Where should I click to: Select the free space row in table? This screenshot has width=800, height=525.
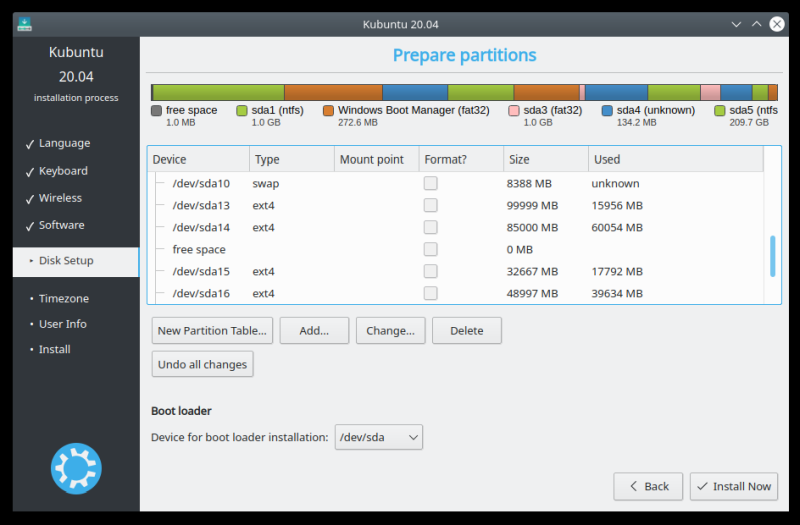tap(456, 249)
